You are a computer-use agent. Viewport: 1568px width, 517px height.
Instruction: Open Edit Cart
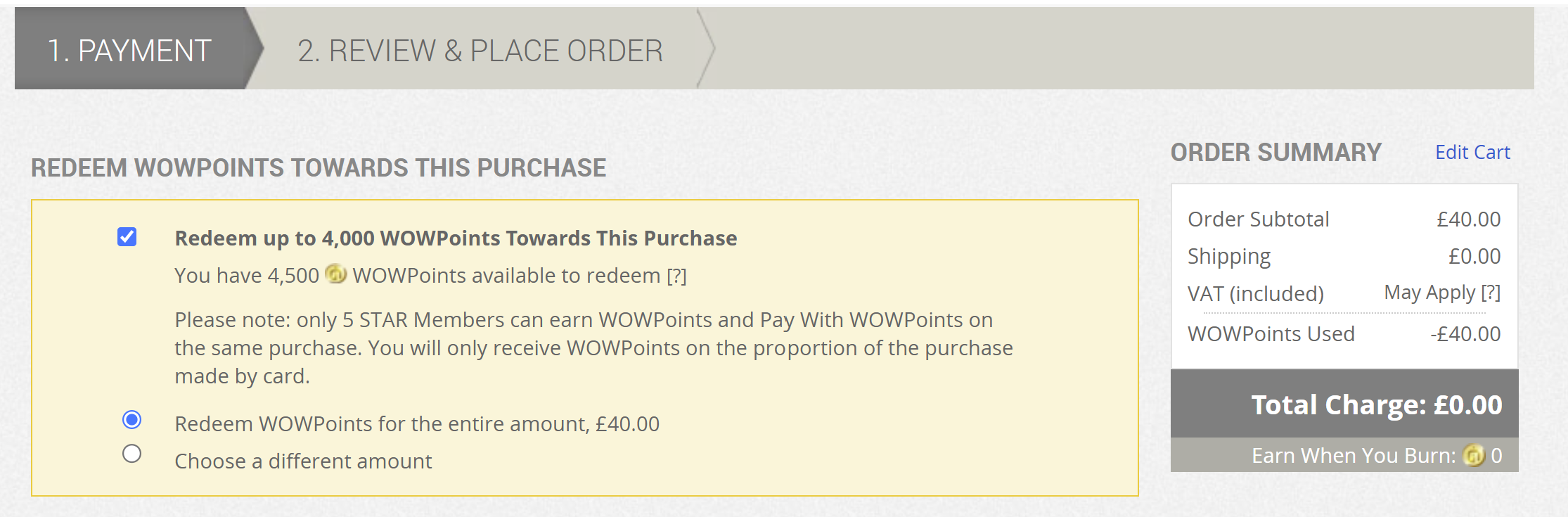pos(1473,152)
